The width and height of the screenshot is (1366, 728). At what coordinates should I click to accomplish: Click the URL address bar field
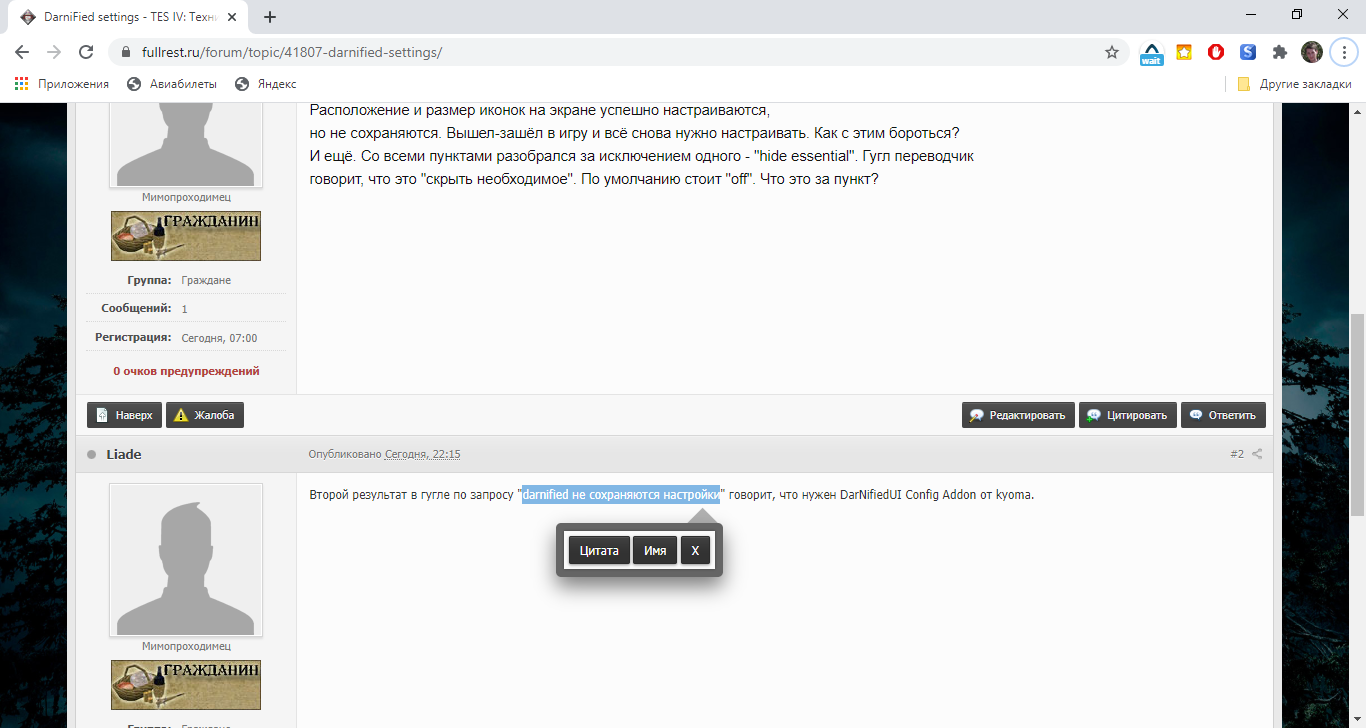click(x=600, y=52)
